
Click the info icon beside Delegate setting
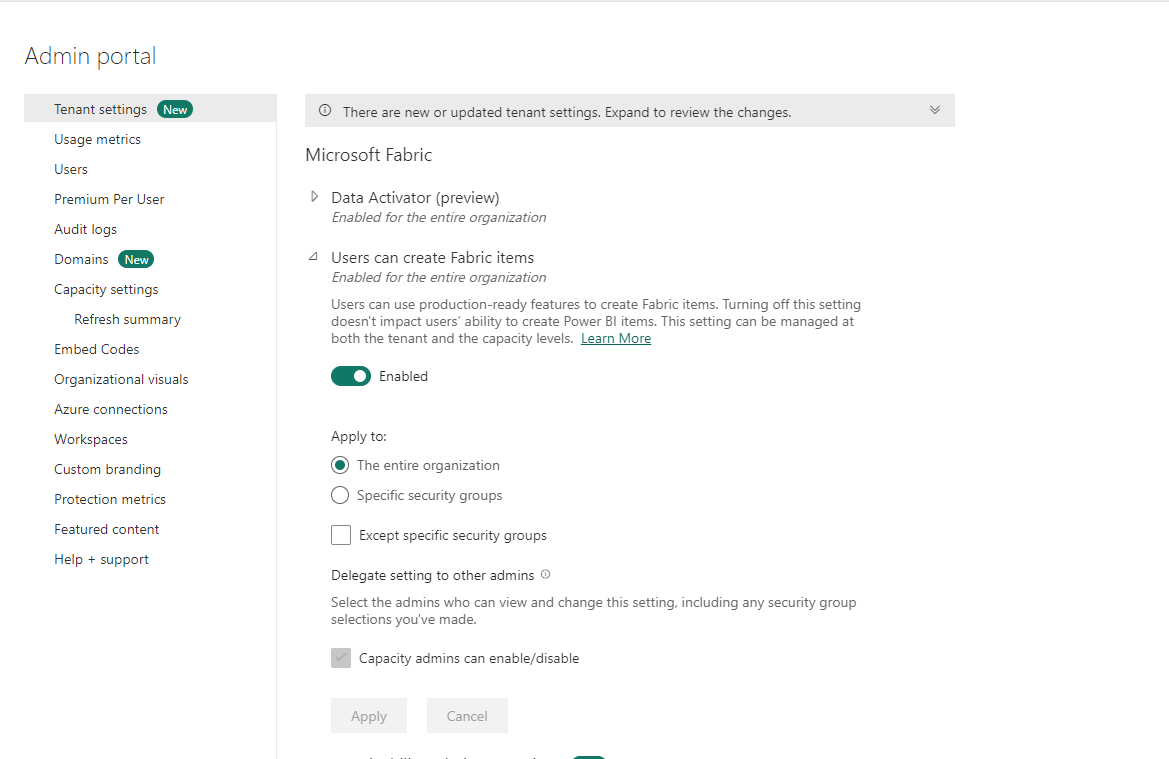click(546, 574)
